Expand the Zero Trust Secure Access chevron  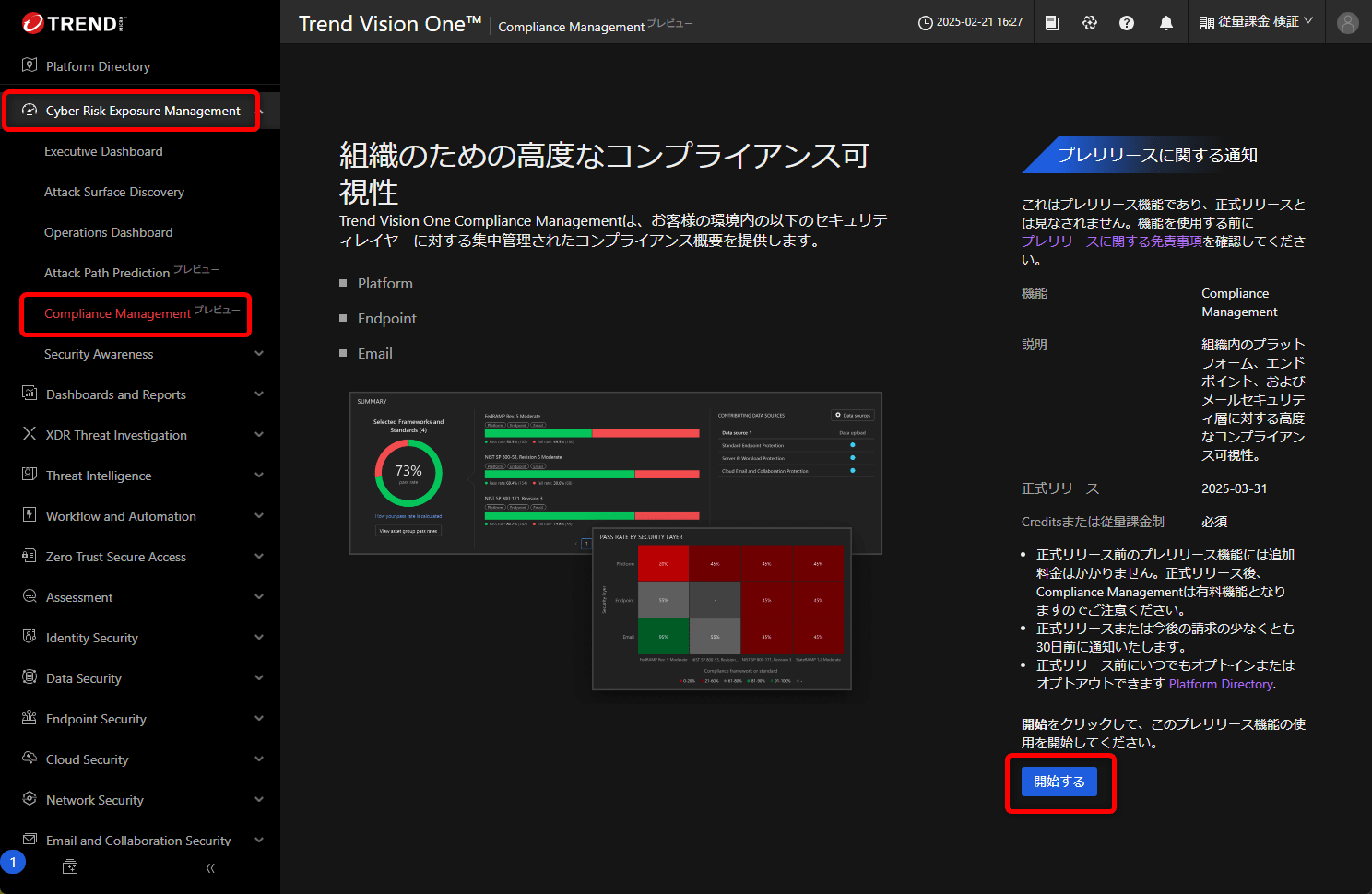pos(259,557)
